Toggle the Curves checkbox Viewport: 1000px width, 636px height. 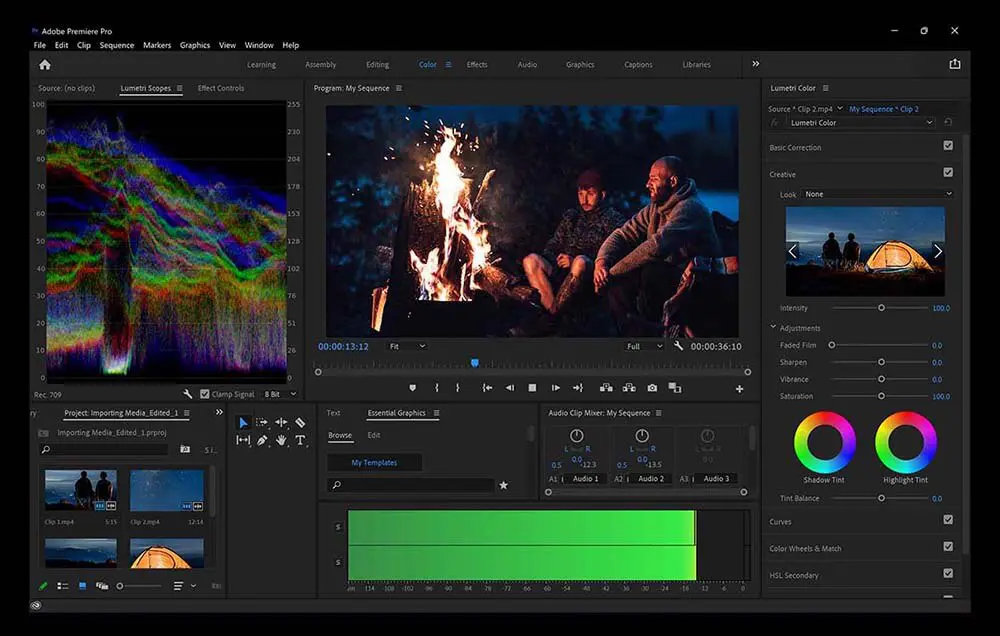pyautogui.click(x=948, y=519)
